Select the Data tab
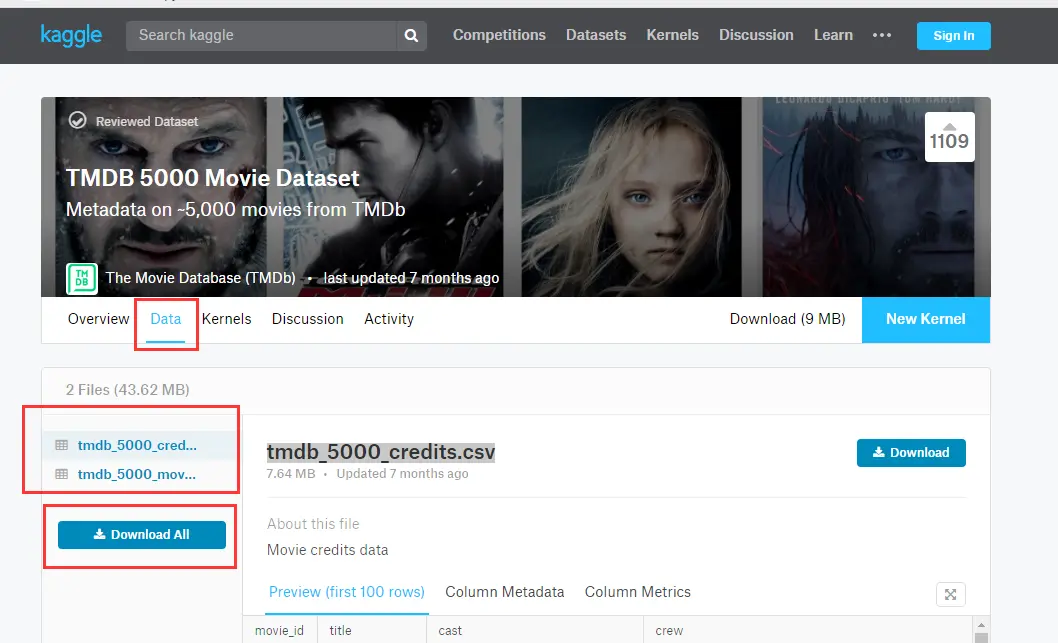The image size is (1058, 643). click(166, 319)
